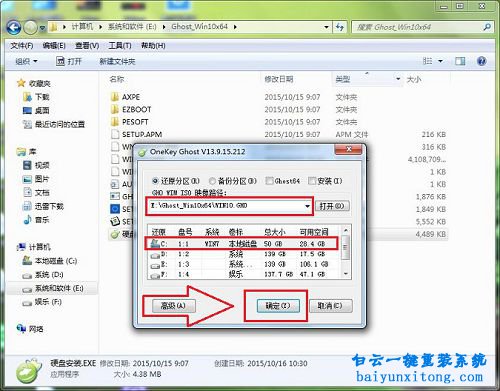Select the 视频 library
Viewport: 500px width, 391px height.
[42, 165]
